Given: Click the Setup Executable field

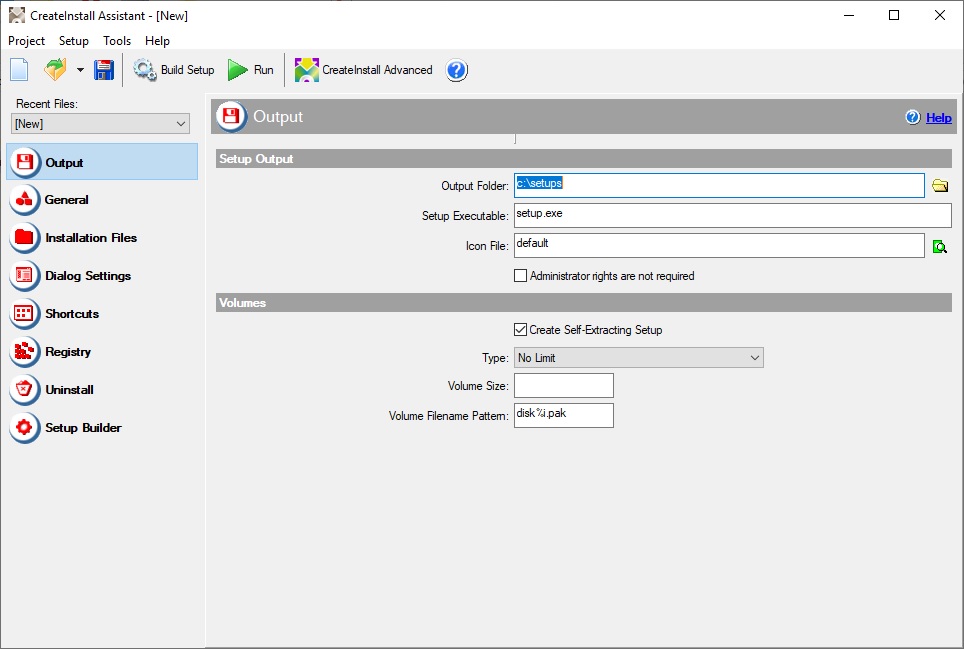Looking at the screenshot, I should pos(732,215).
